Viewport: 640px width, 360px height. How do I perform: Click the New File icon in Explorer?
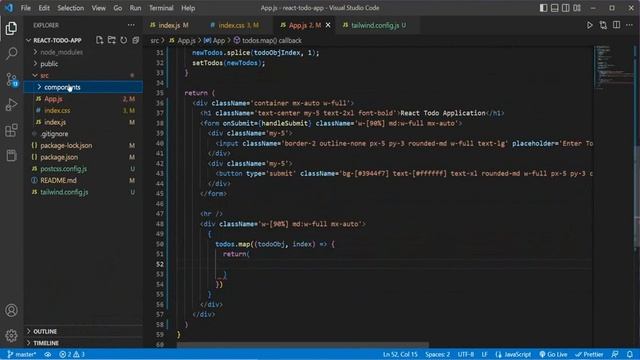(99, 40)
